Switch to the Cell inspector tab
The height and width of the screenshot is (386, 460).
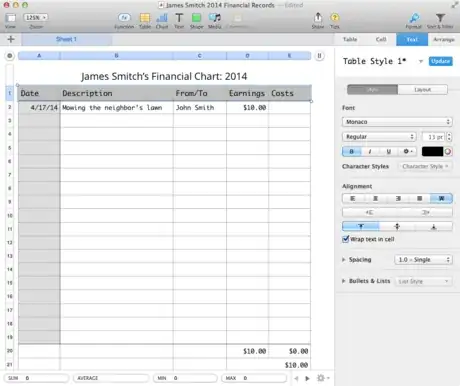pyautogui.click(x=381, y=39)
